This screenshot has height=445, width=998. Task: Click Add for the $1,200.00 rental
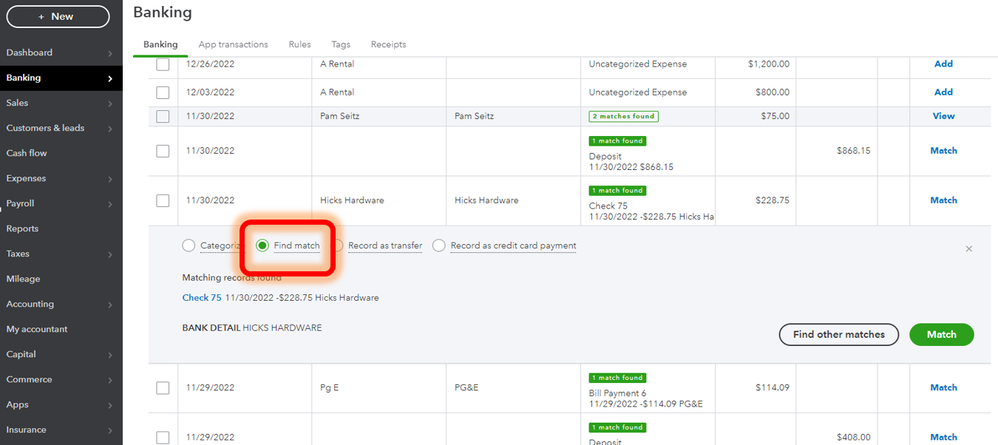tap(943, 64)
